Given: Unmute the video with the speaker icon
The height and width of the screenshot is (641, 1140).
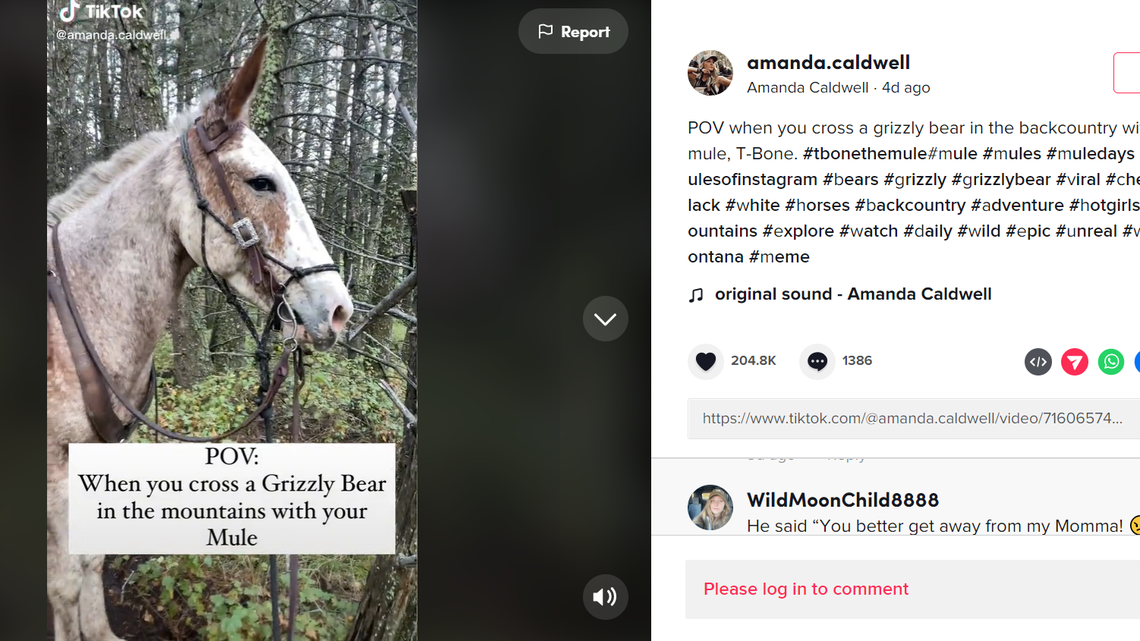Looking at the screenshot, I should click(x=604, y=596).
